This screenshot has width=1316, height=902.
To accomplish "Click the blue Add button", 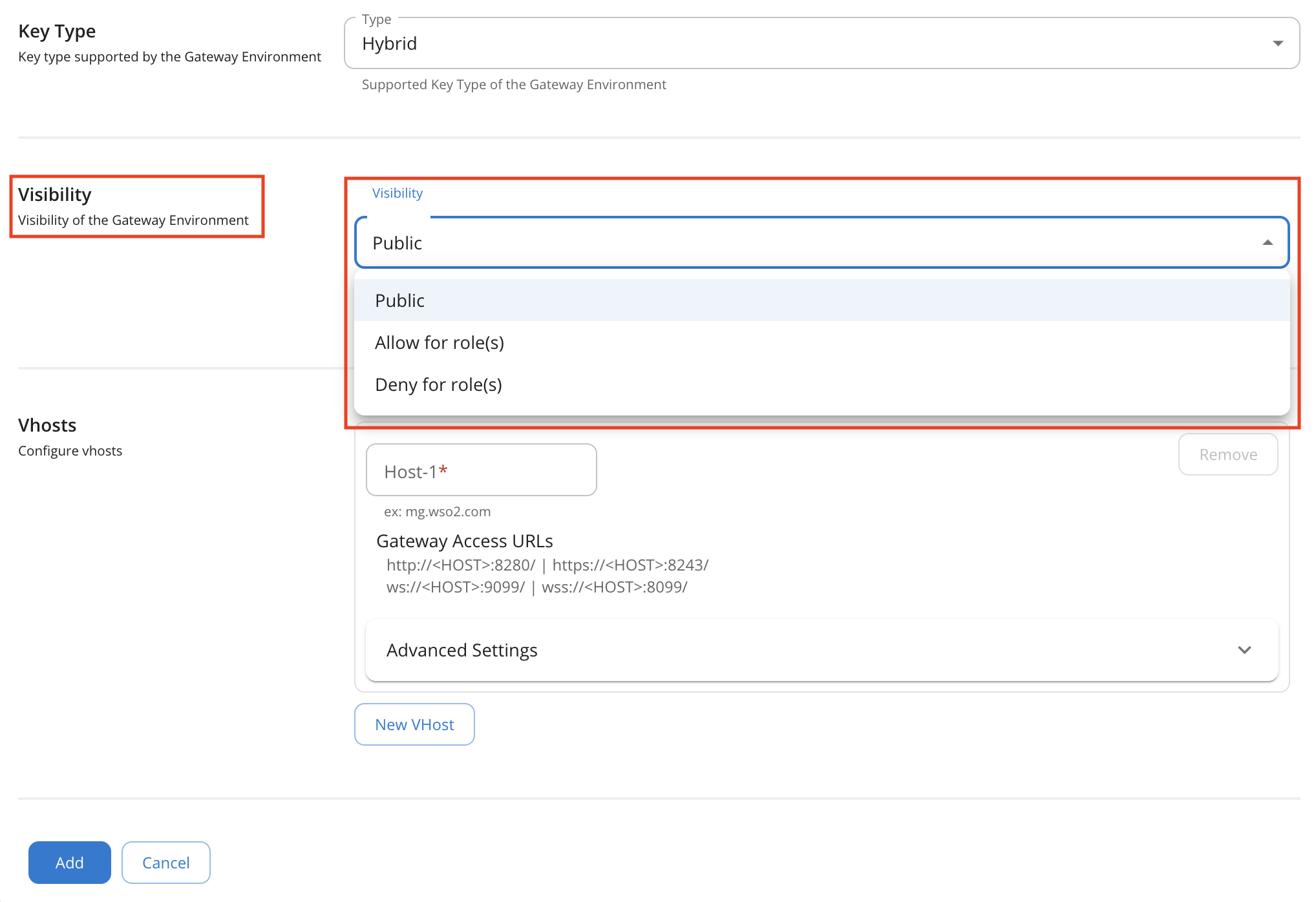I will [70, 863].
